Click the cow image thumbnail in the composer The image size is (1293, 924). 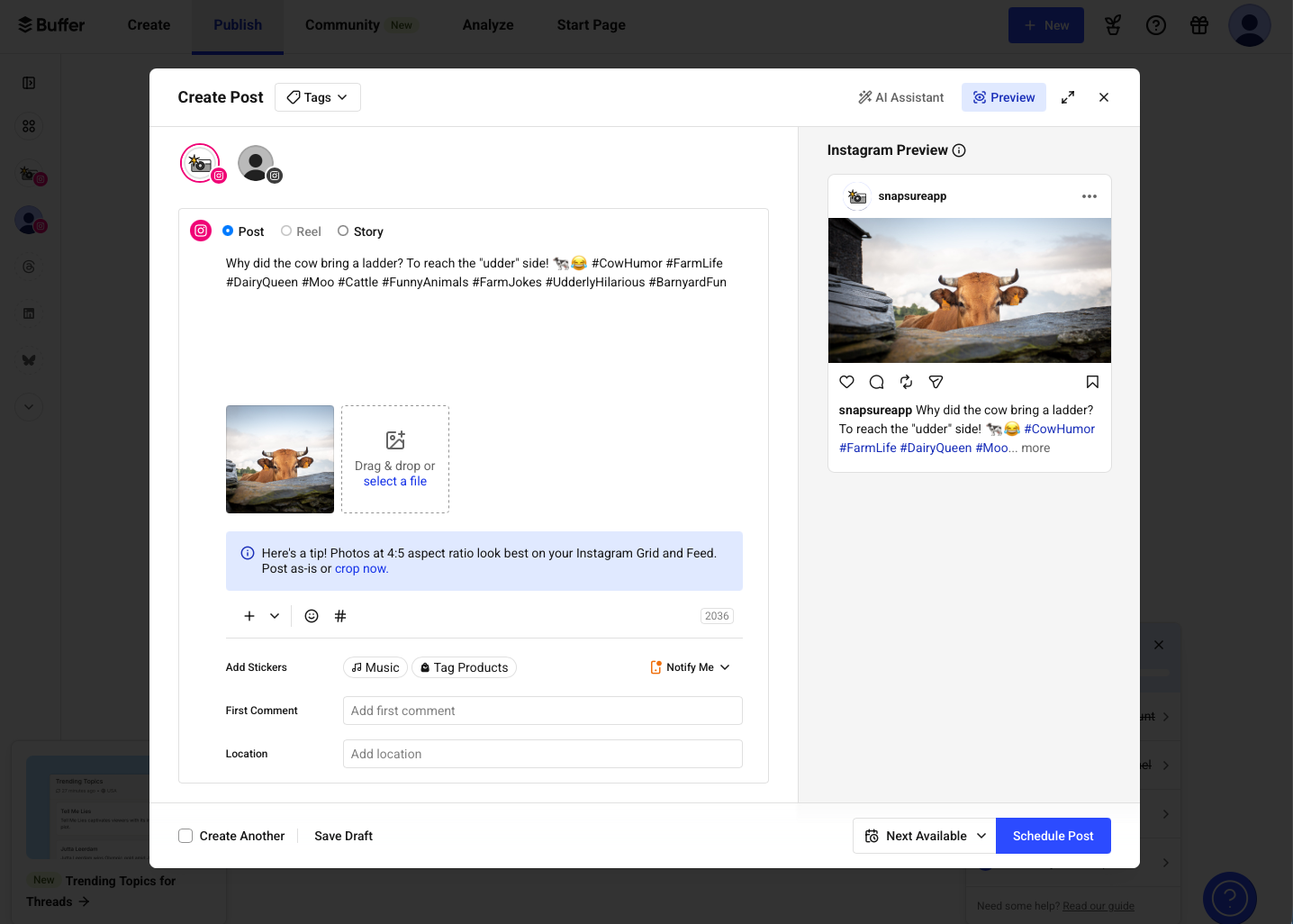280,459
